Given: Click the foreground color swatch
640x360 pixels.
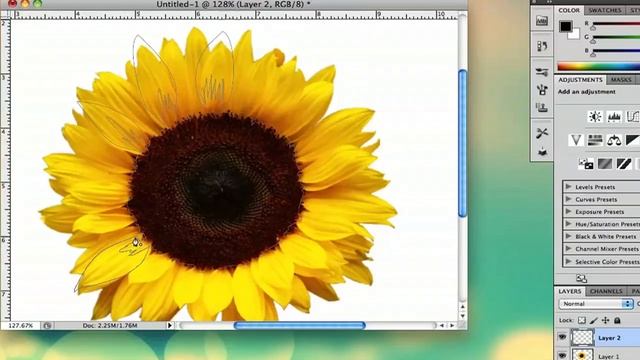Looking at the screenshot, I should [565, 27].
